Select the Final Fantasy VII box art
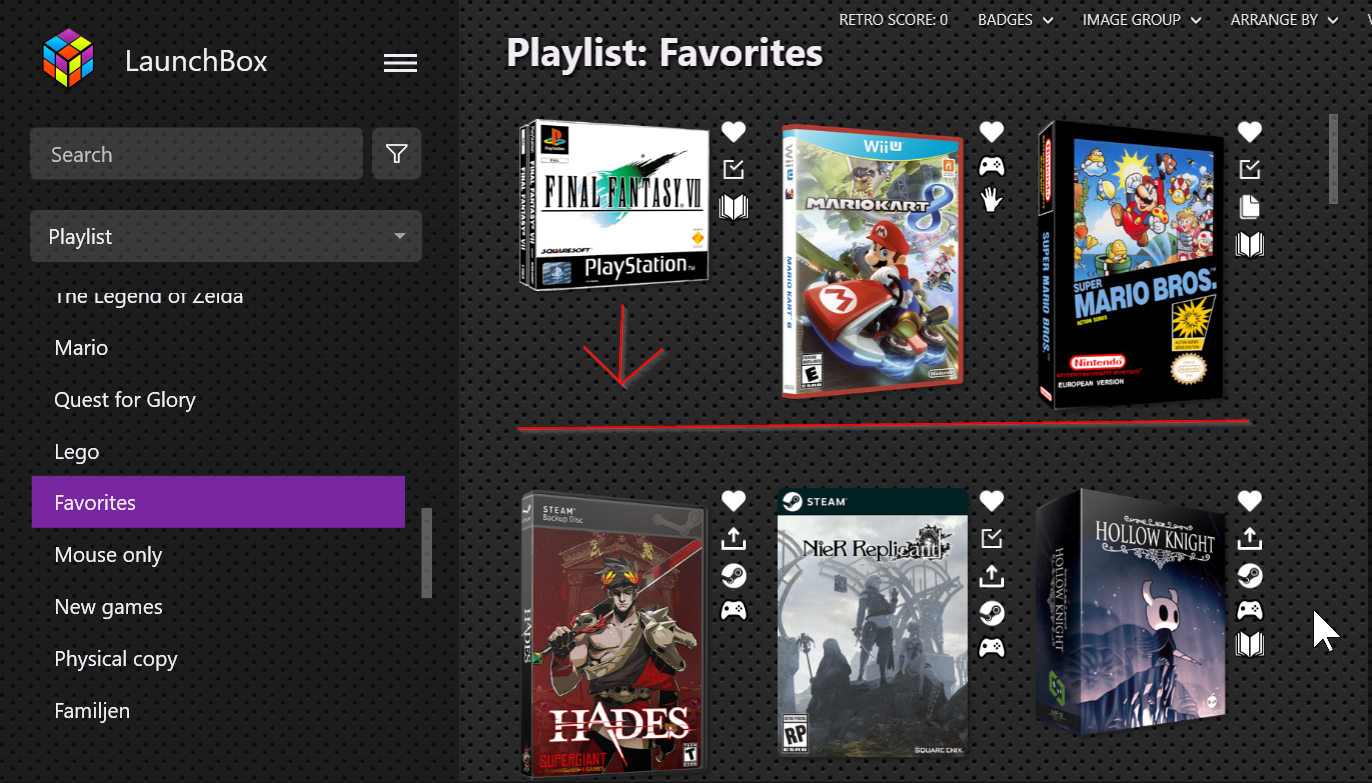This screenshot has width=1372, height=783. [x=614, y=205]
